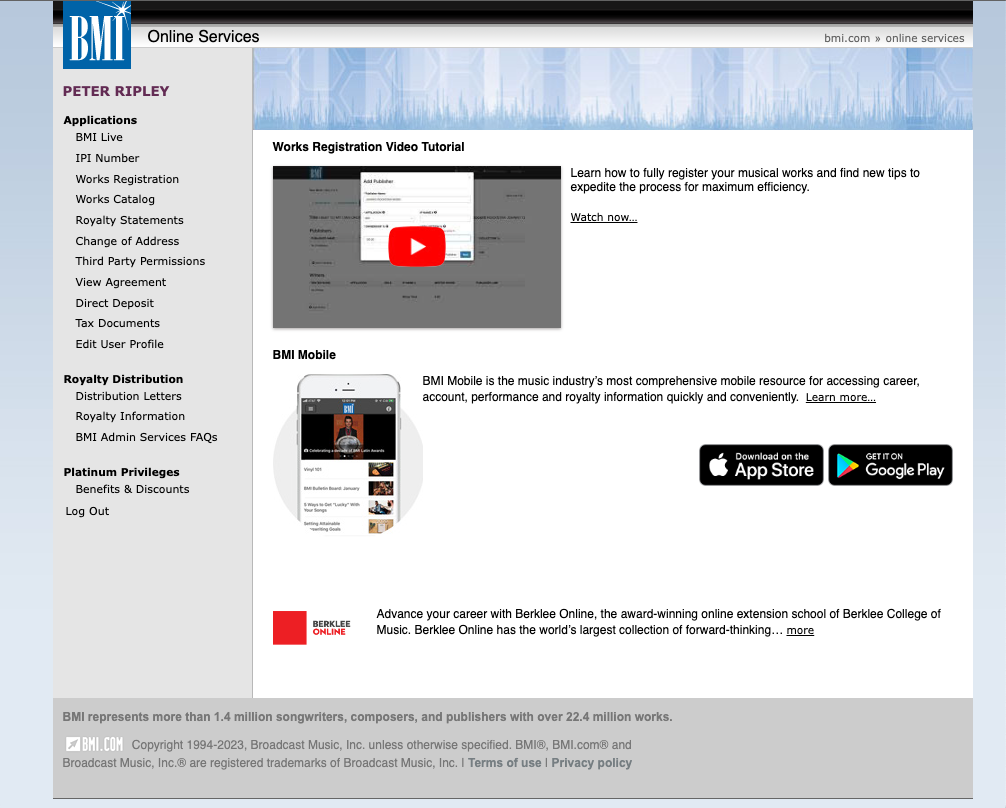
Task: Click the BMI Mobile phone image
Action: tap(348, 455)
